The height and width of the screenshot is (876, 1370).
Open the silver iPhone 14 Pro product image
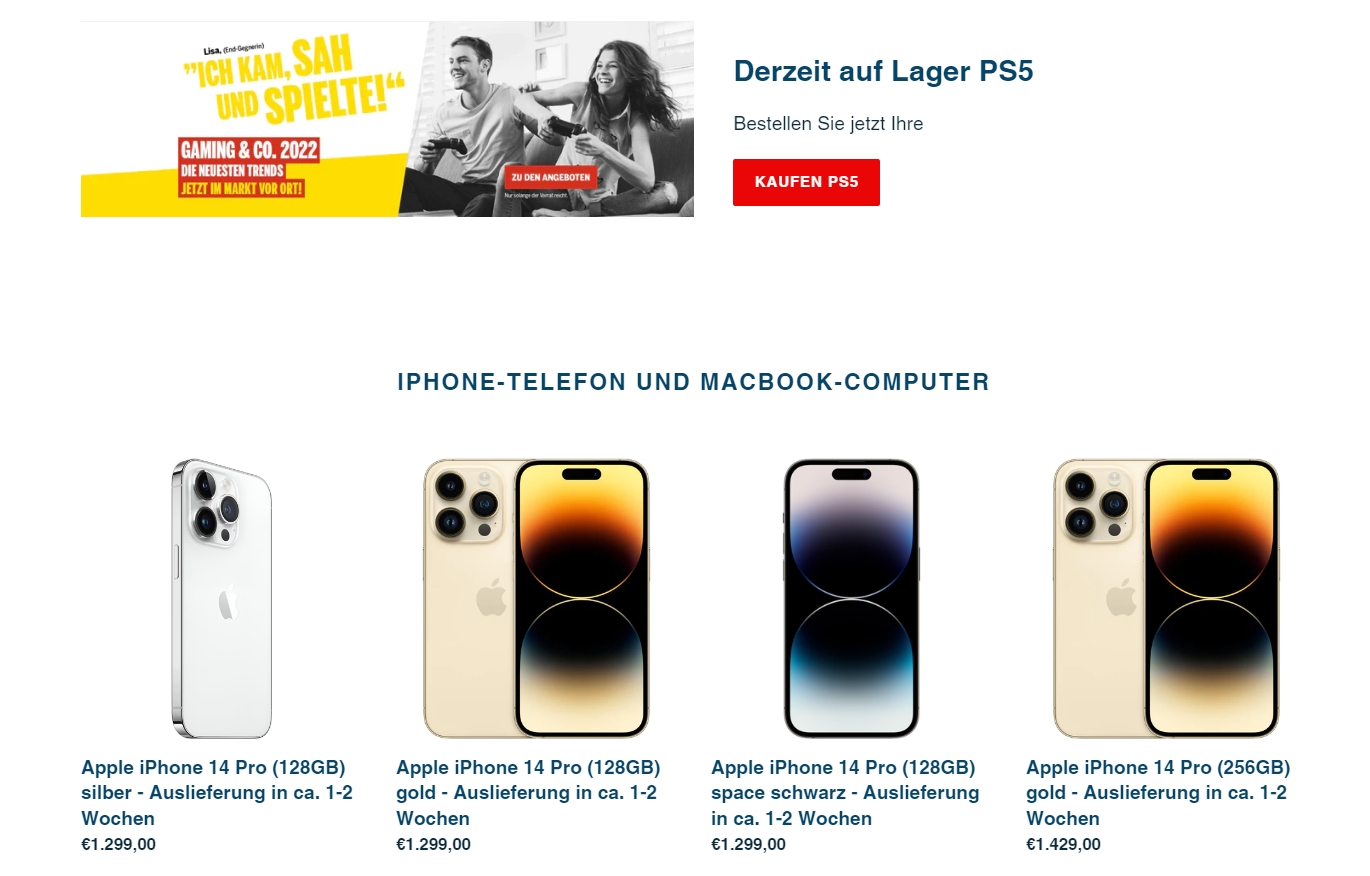pos(221,598)
